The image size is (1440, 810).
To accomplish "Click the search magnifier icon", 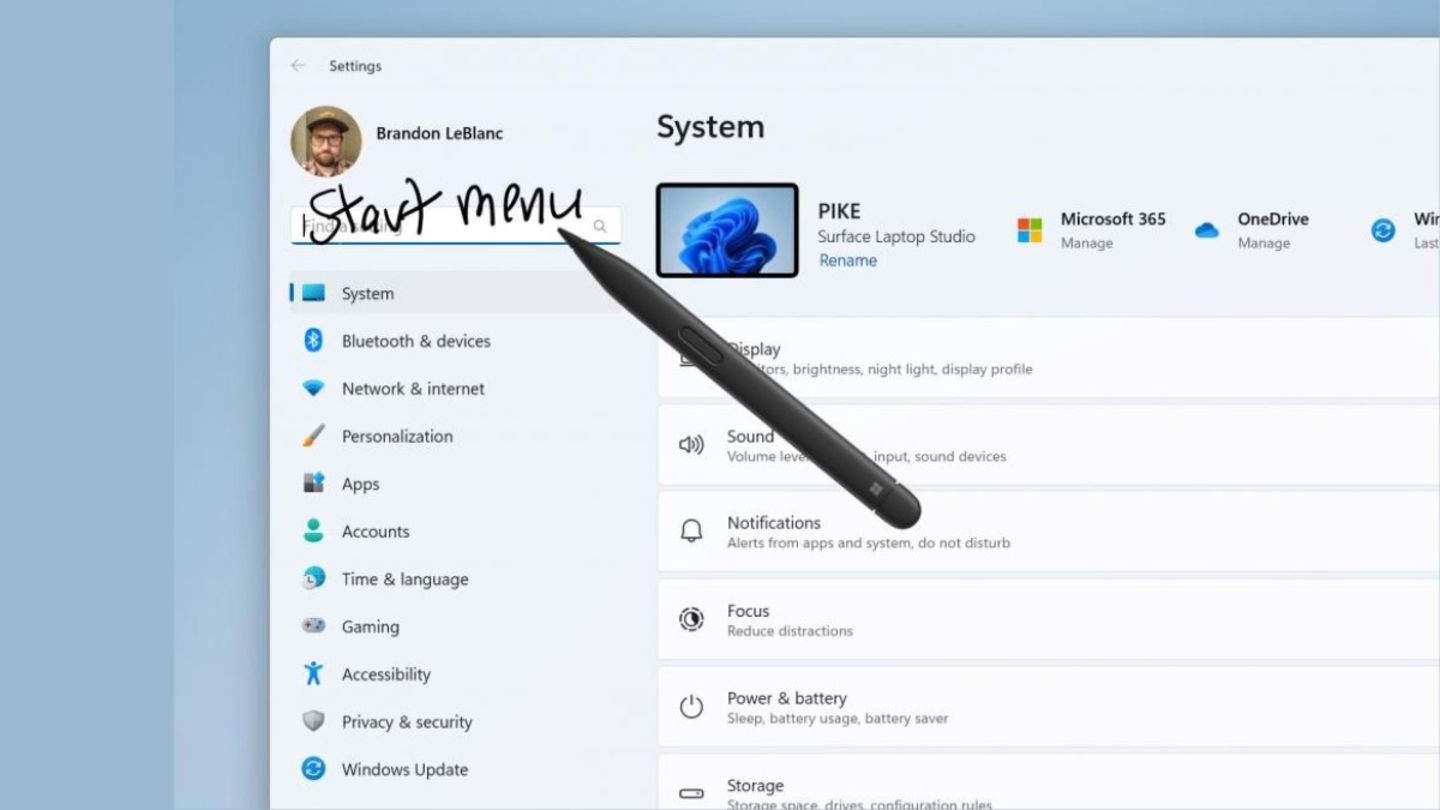I will [599, 226].
